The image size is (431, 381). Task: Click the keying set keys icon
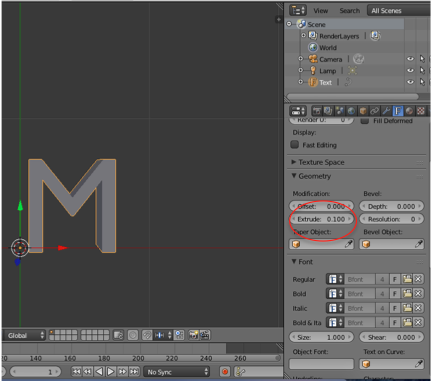[x=241, y=371]
